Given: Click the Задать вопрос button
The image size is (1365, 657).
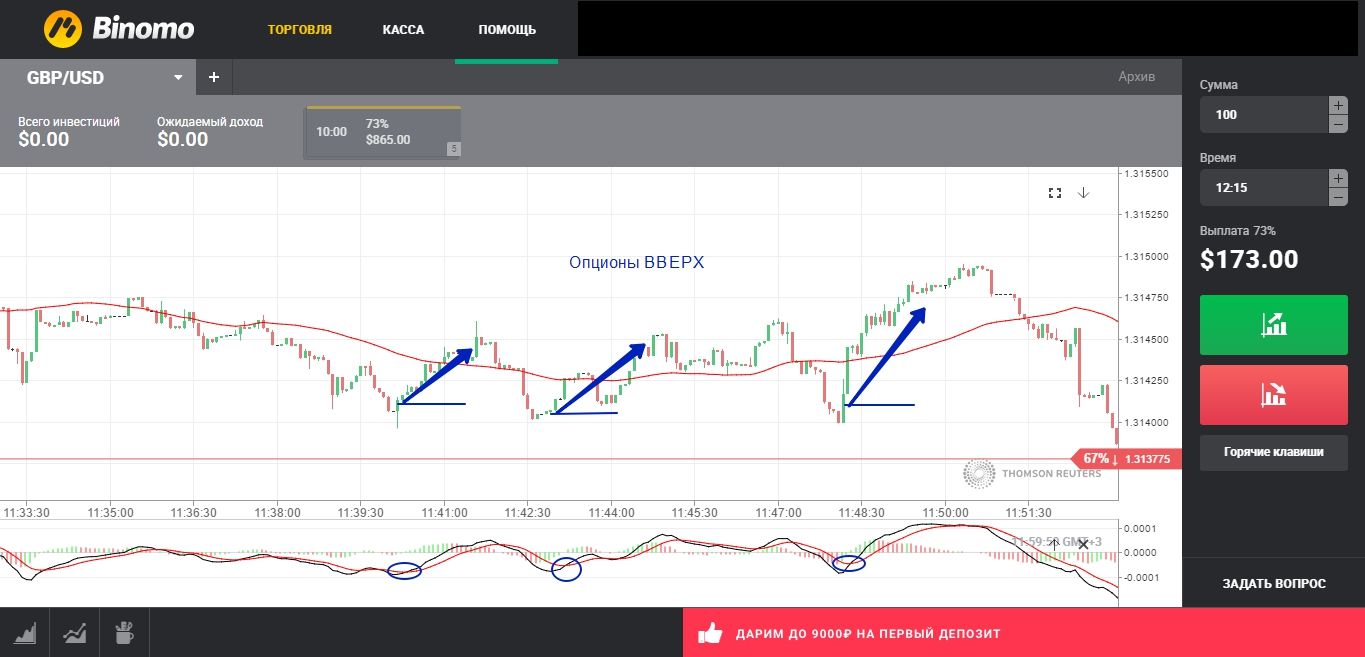Looking at the screenshot, I should (x=1273, y=583).
